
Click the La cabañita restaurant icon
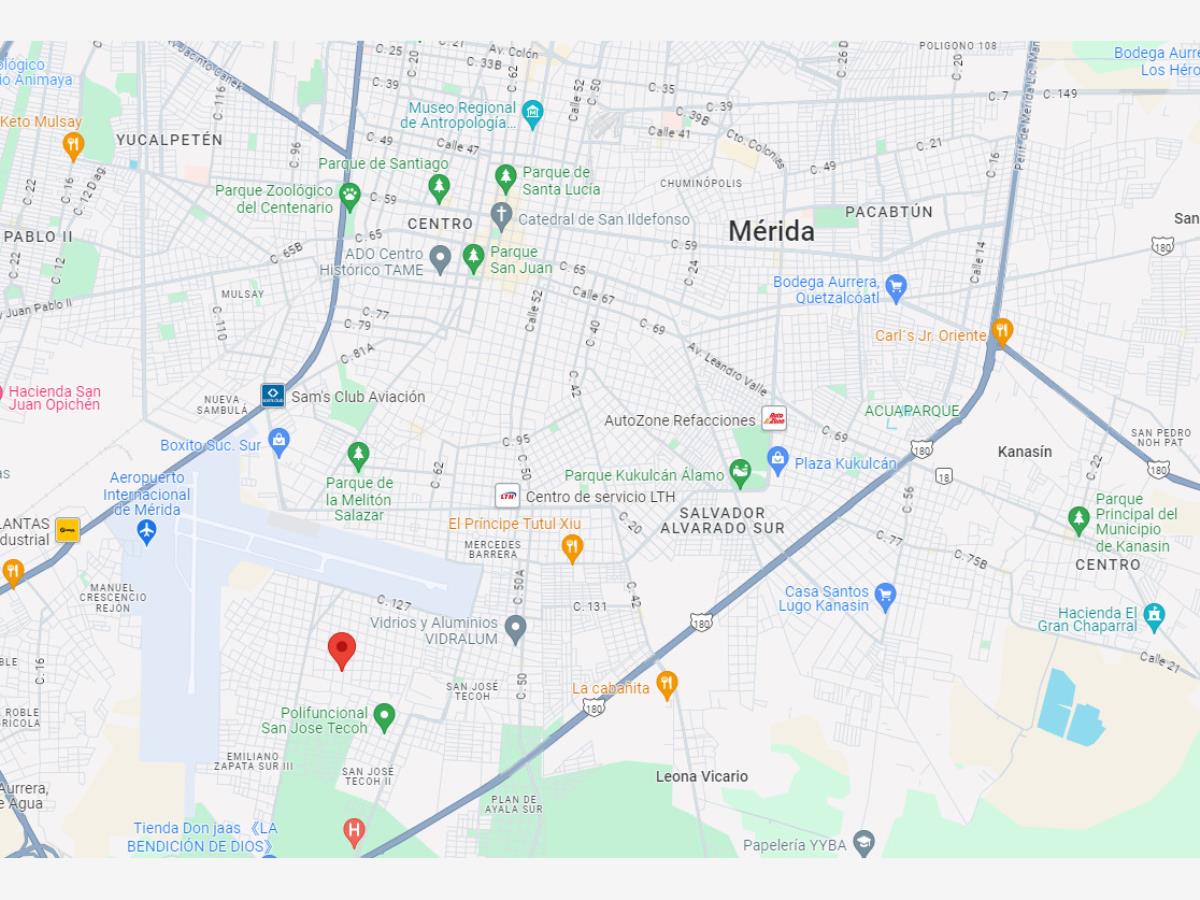(x=667, y=684)
